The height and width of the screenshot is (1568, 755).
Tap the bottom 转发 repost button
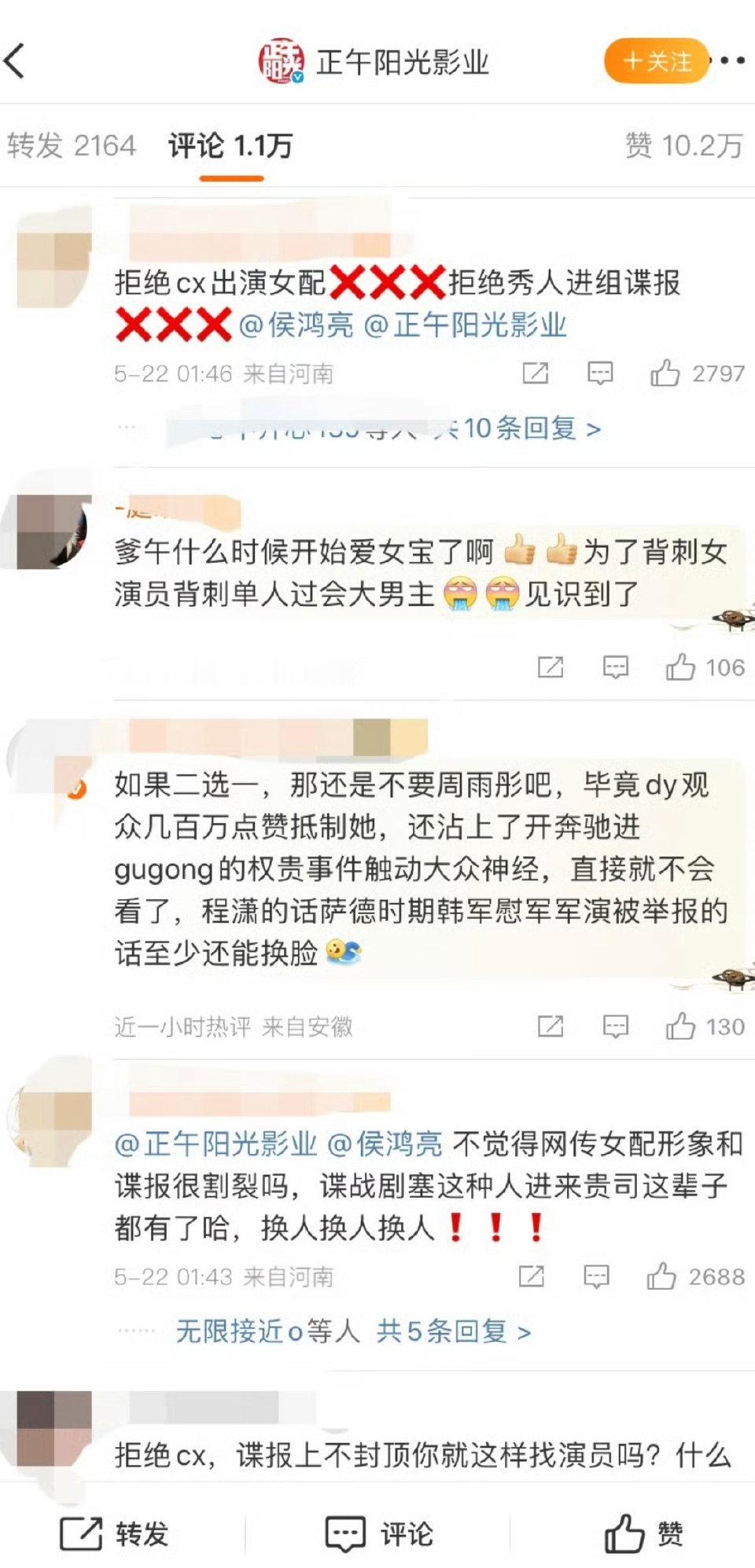click(115, 1533)
